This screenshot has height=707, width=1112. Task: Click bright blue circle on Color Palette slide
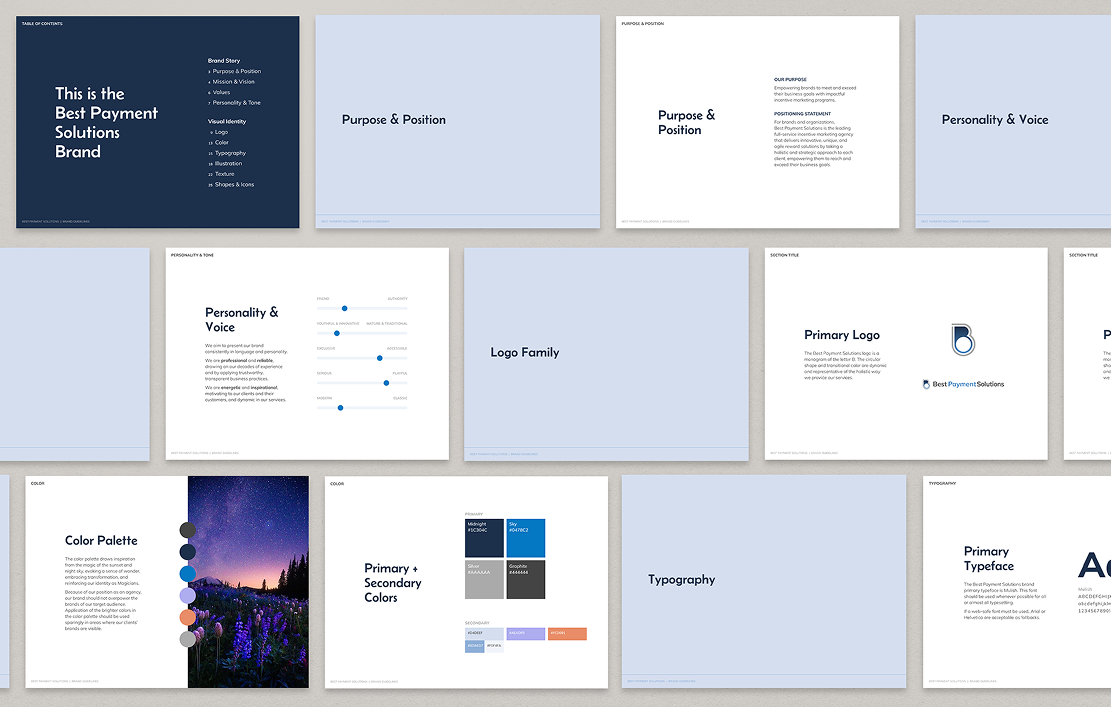pyautogui.click(x=188, y=574)
